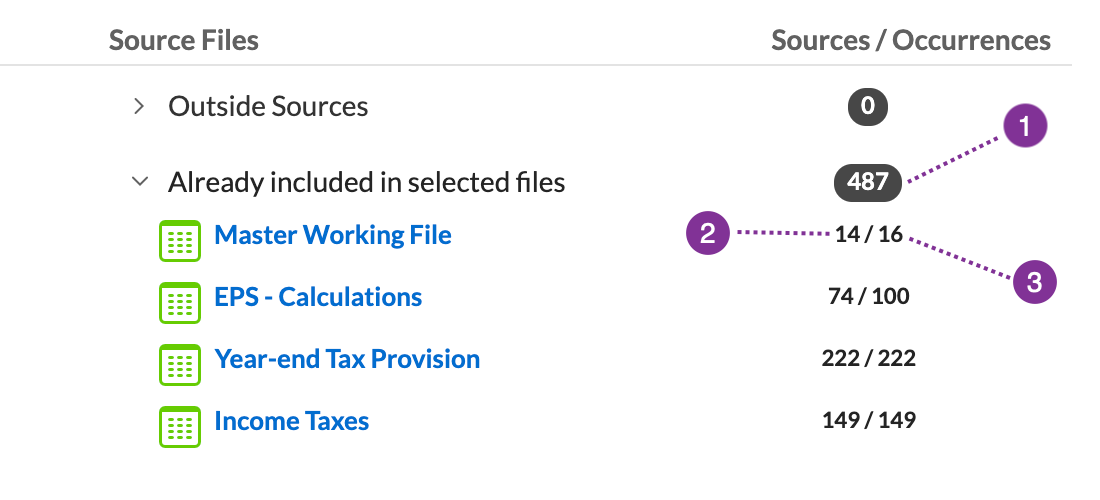Viewport: 1100px width, 500px height.
Task: Expand the Outside Sources chevron
Action: click(x=140, y=107)
